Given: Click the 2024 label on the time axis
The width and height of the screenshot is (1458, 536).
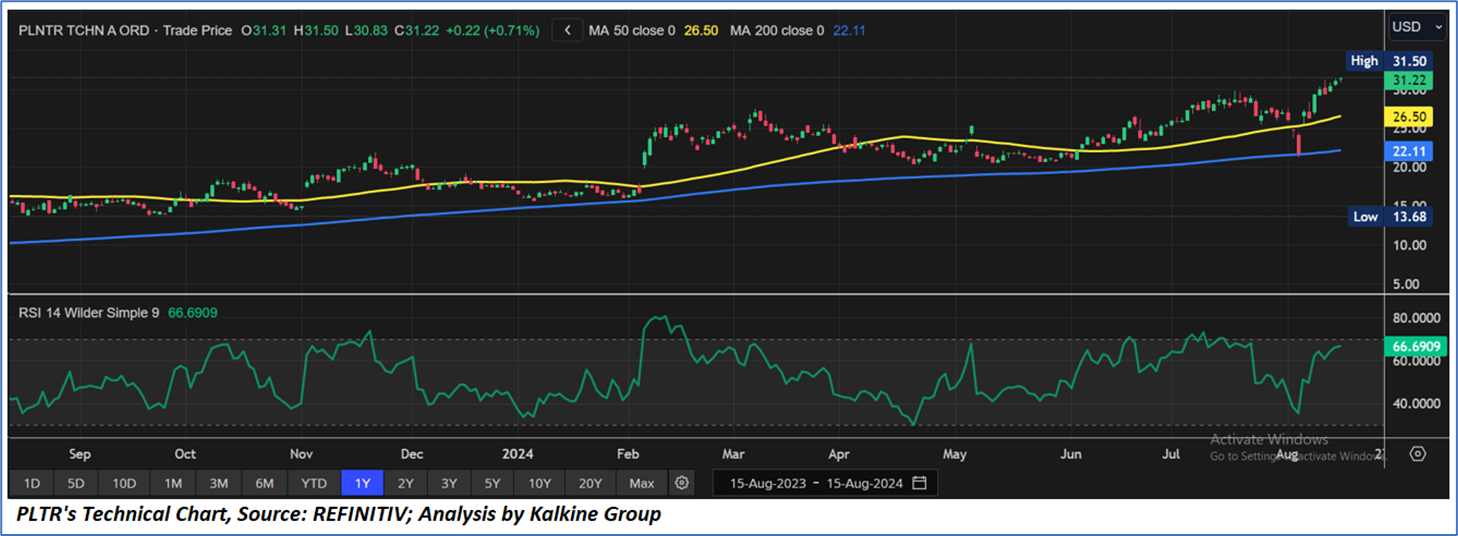Looking at the screenshot, I should click(517, 454).
